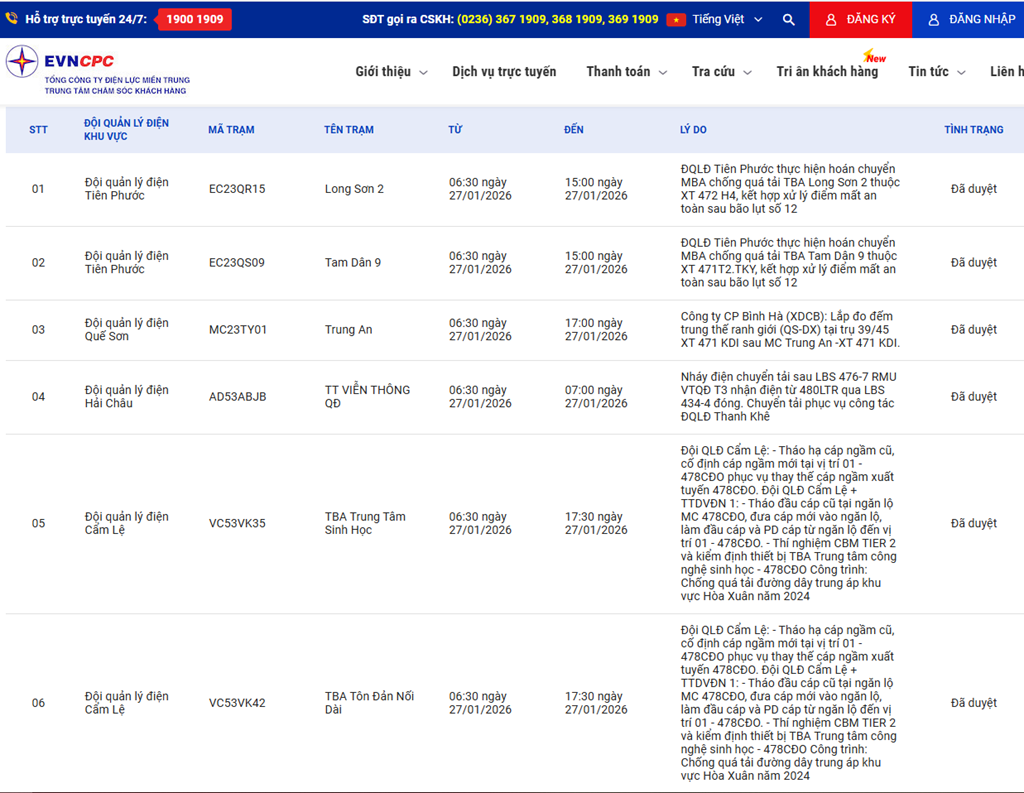Image resolution: width=1024 pixels, height=793 pixels.
Task: Open Tri ân khách hàng menu item
Action: pos(827,72)
